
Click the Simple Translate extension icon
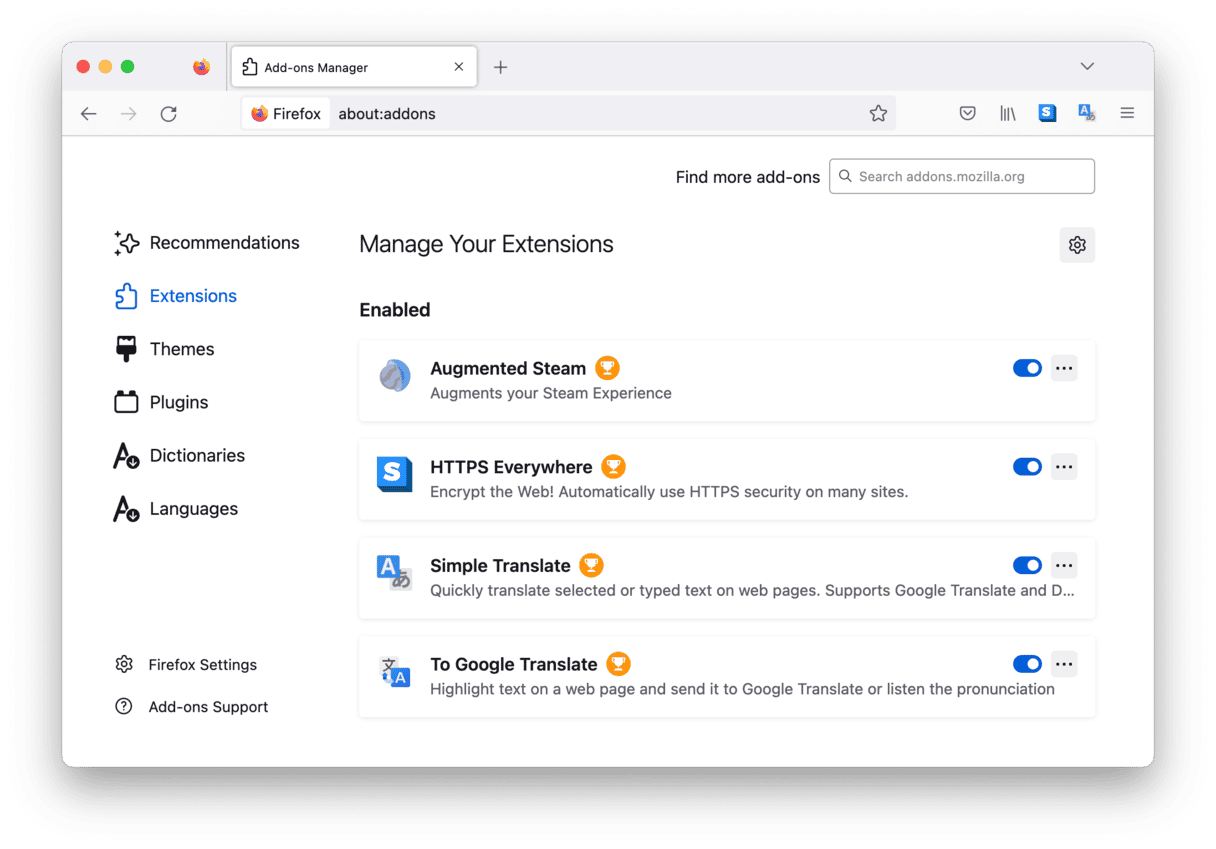pos(394,573)
